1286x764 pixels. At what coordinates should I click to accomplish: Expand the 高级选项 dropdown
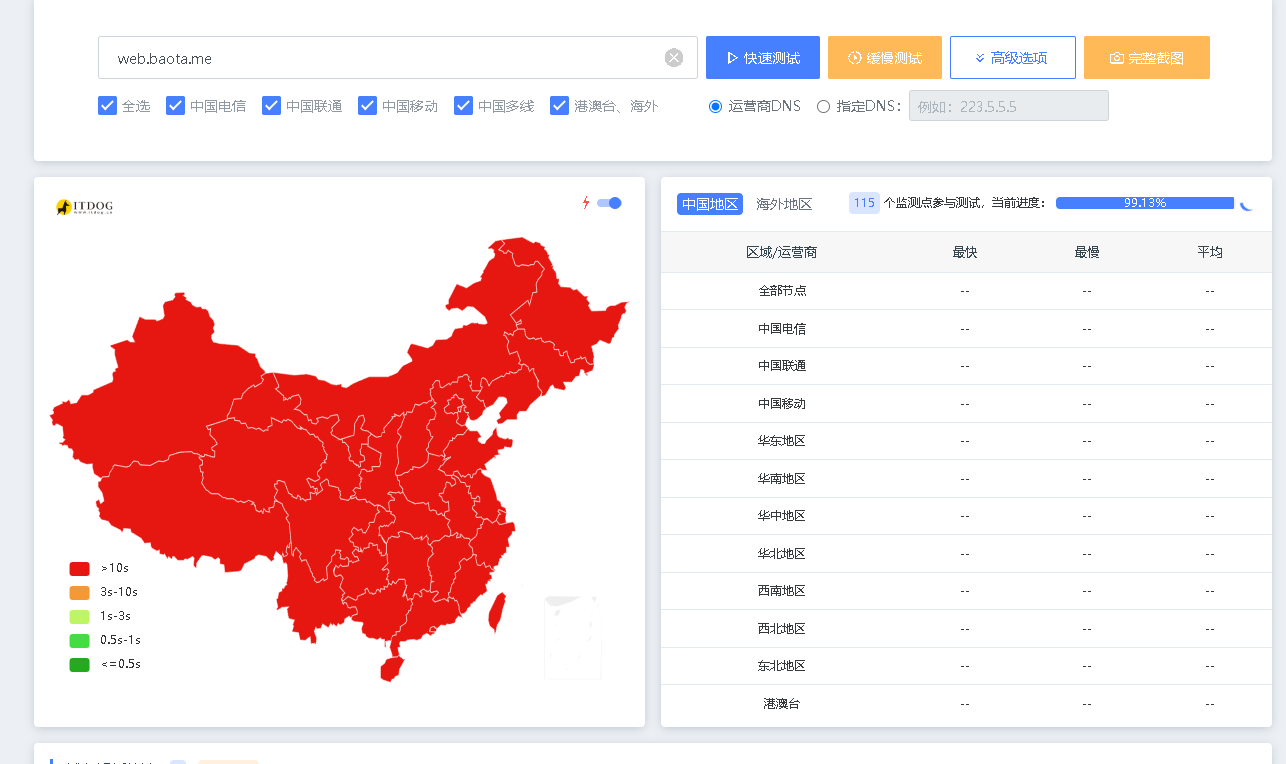click(x=1012, y=58)
